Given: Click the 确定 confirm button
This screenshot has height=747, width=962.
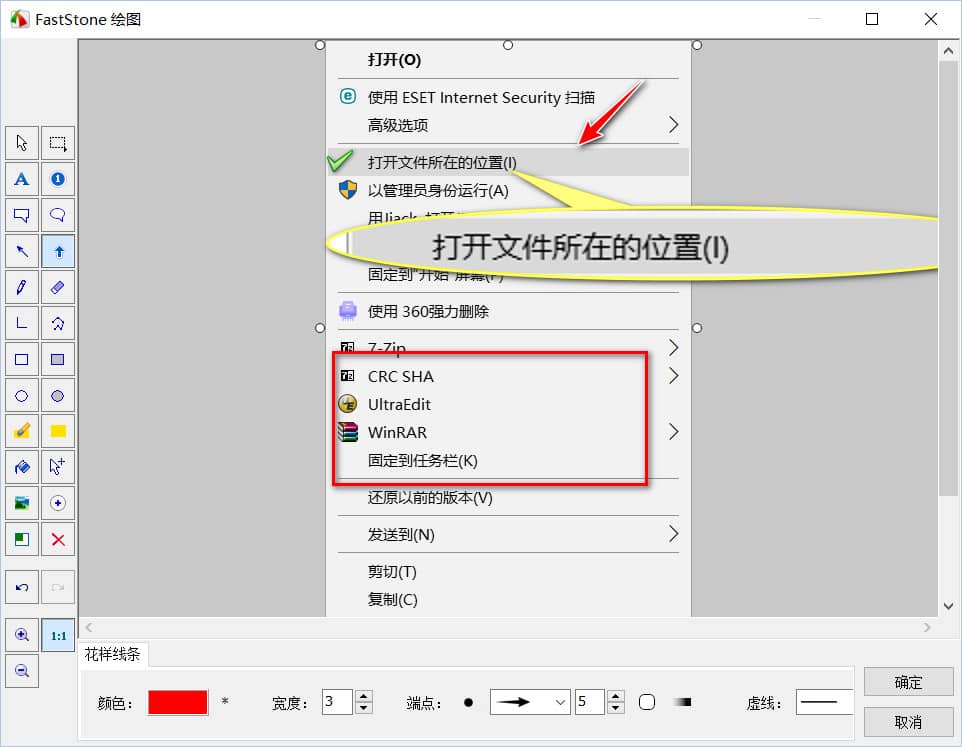Looking at the screenshot, I should 908,682.
